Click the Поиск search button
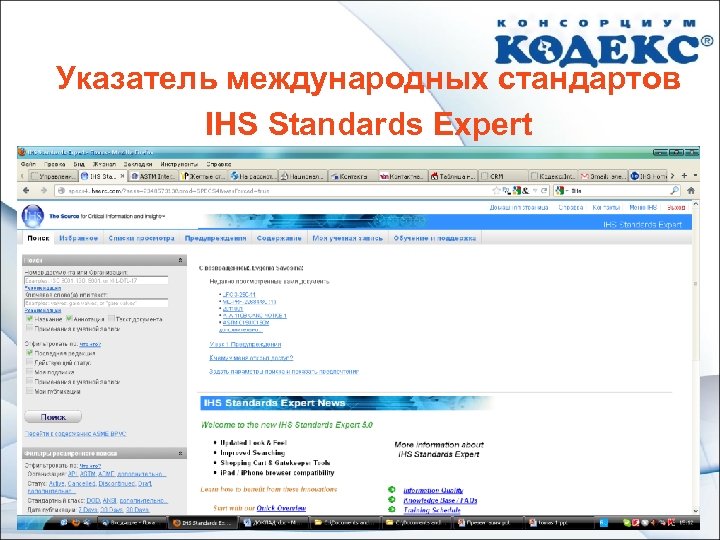The height and width of the screenshot is (540, 720). (53, 417)
